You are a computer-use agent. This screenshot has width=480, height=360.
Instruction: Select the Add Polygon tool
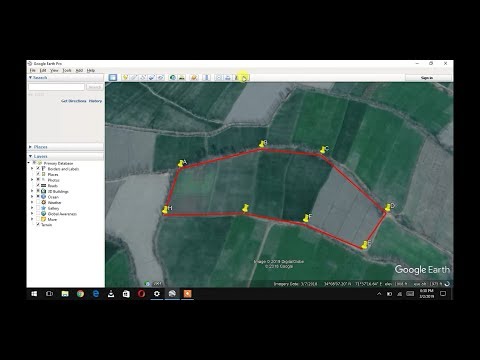coord(134,78)
